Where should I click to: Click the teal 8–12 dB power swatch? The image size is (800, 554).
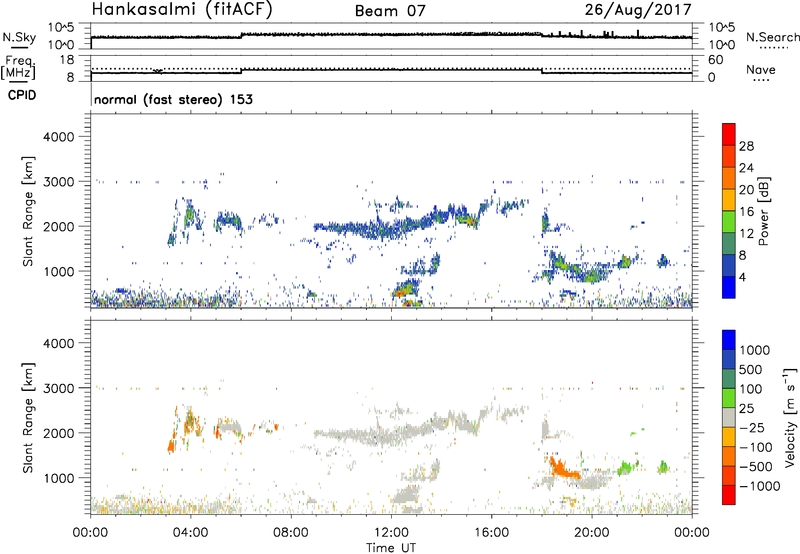point(729,244)
